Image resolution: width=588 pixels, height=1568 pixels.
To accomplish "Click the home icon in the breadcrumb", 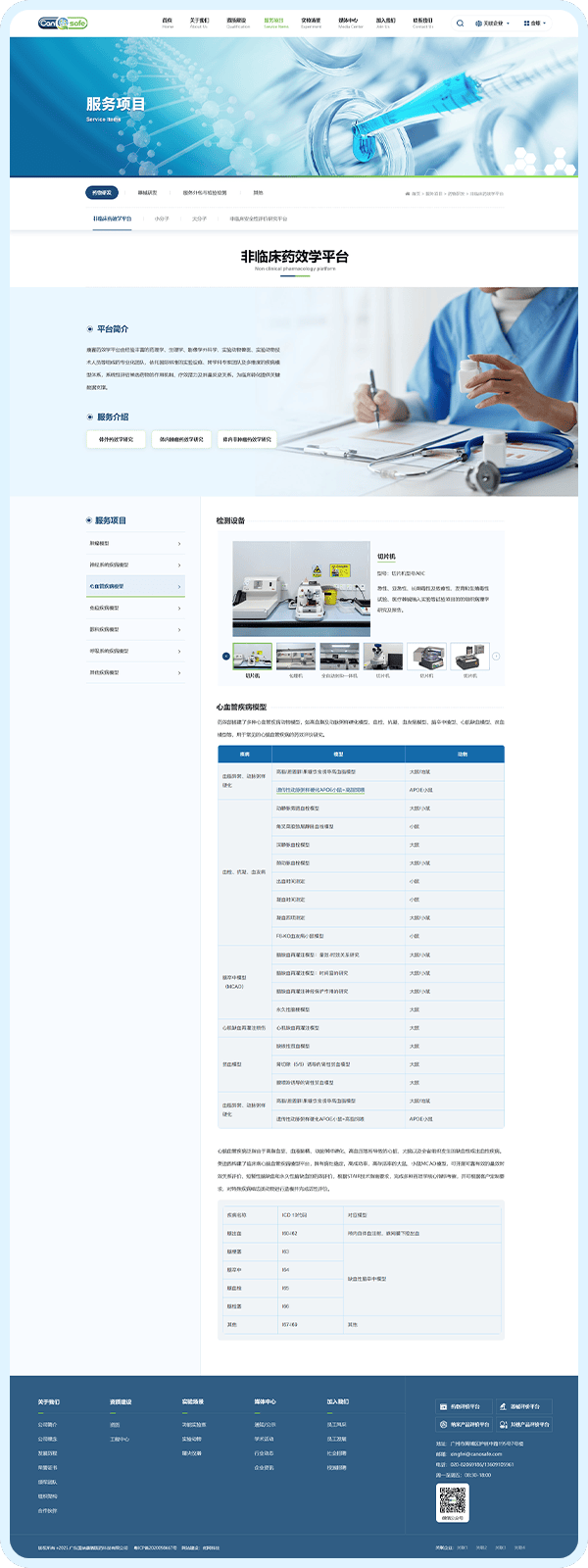I will click(x=408, y=194).
